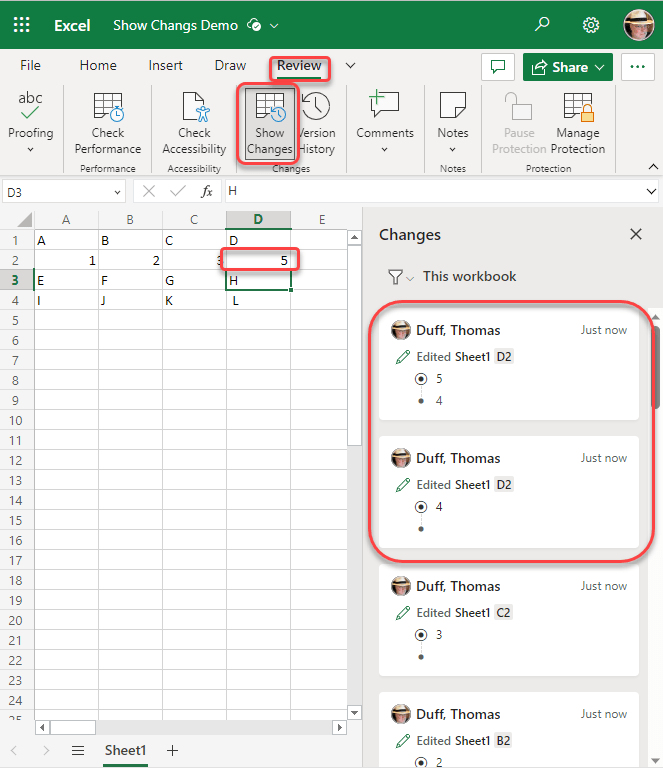Expand the Comments dropdown arrow
The image size is (663, 768).
[x=385, y=150]
